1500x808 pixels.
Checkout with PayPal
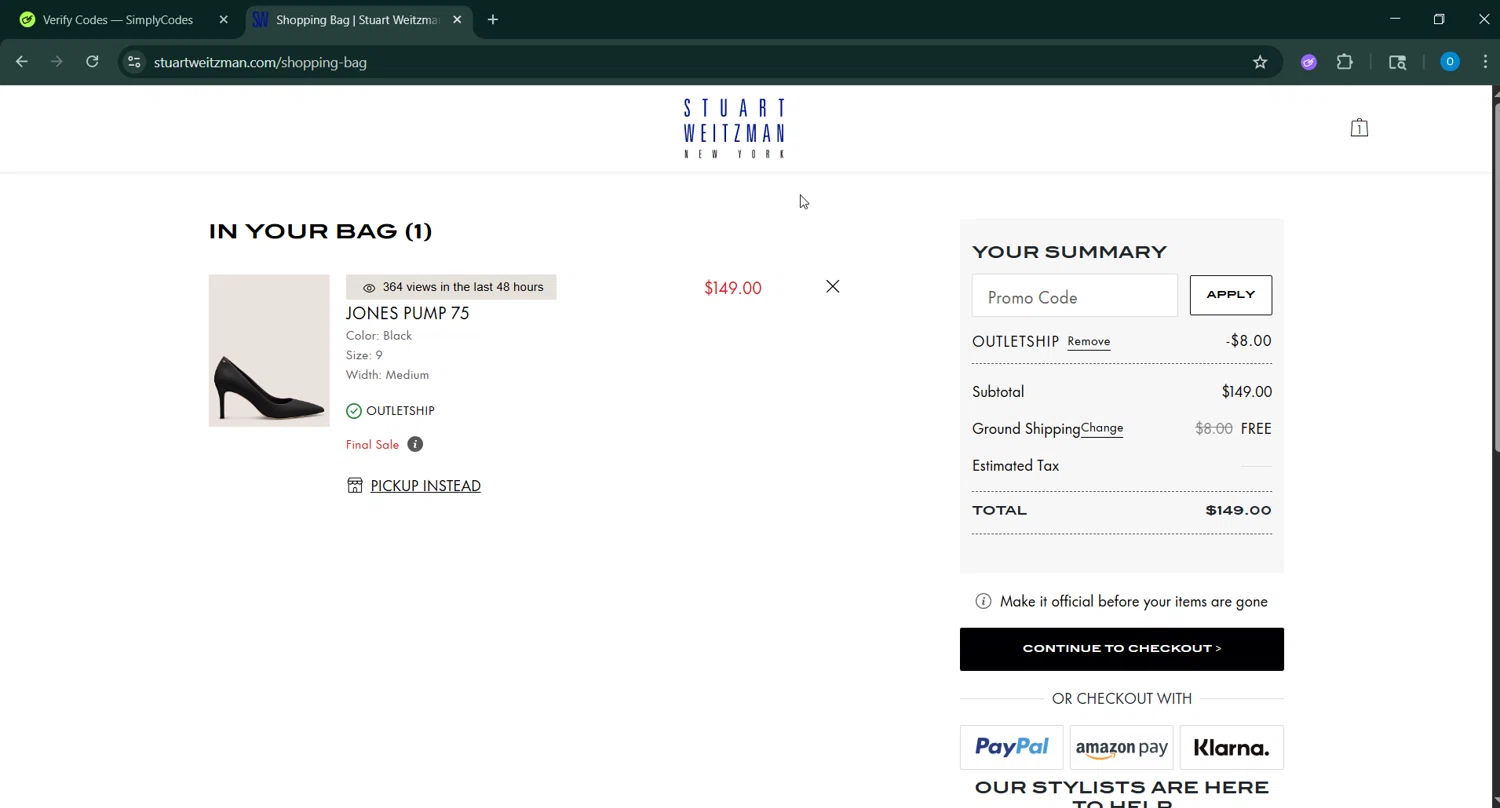(x=1012, y=748)
